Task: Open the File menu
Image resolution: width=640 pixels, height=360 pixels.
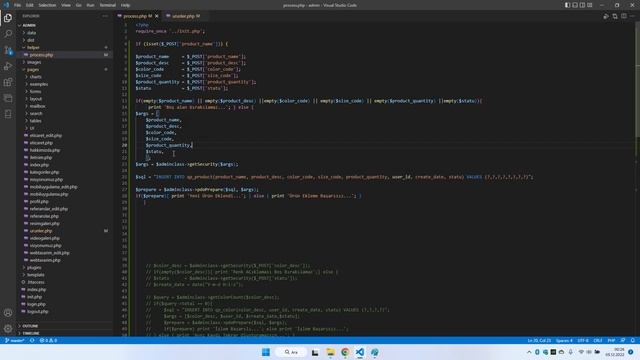Action: pos(17,5)
